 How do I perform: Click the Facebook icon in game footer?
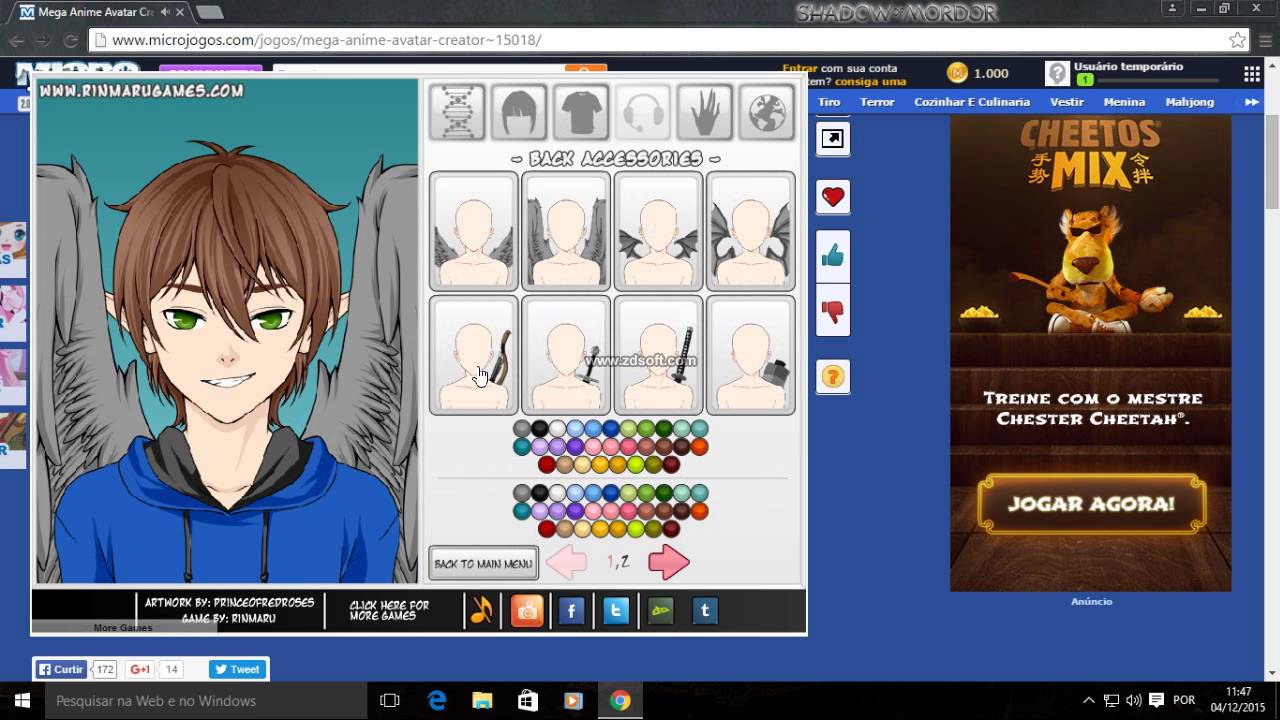coord(571,610)
